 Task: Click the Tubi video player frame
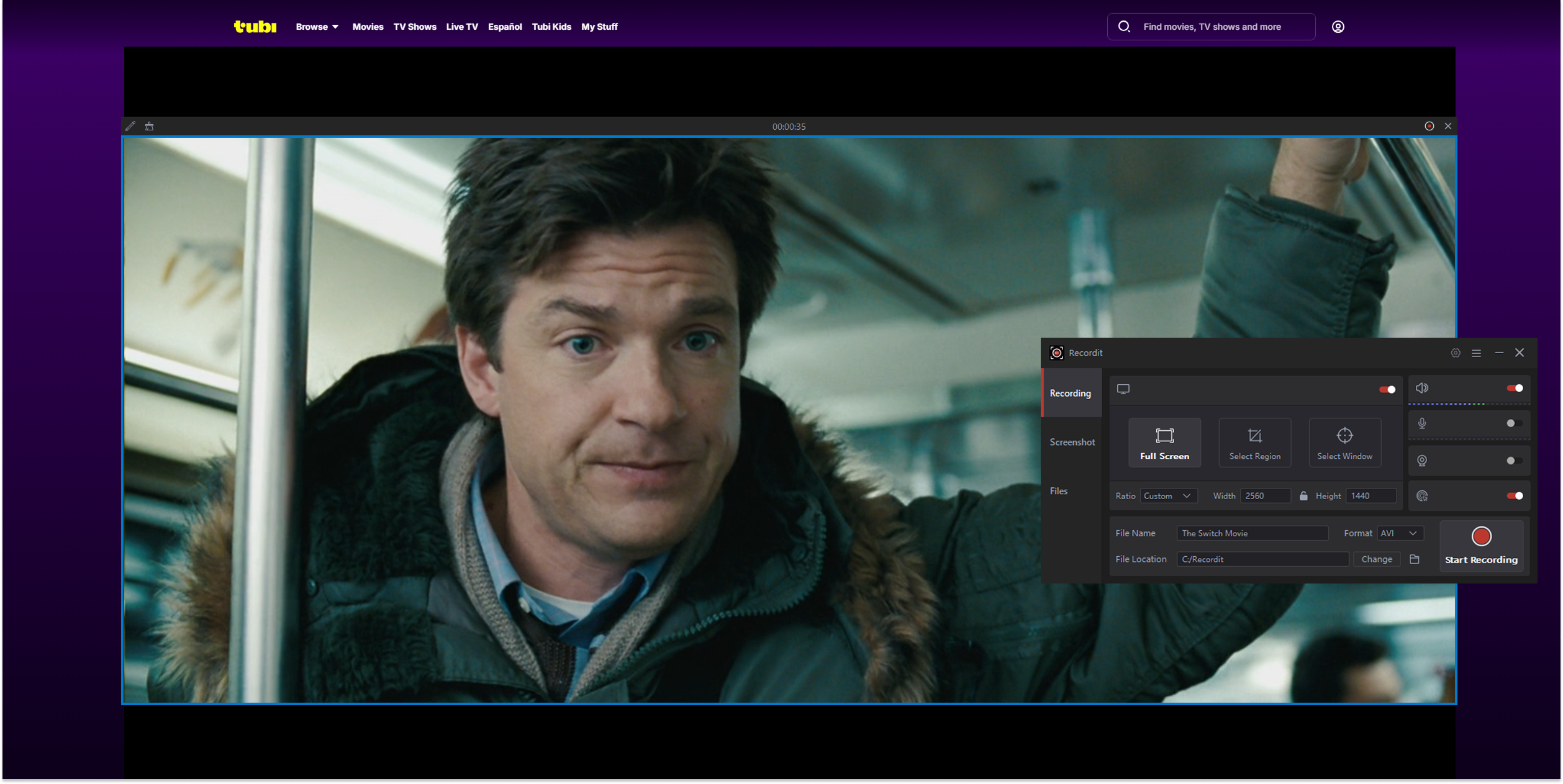(x=789, y=420)
